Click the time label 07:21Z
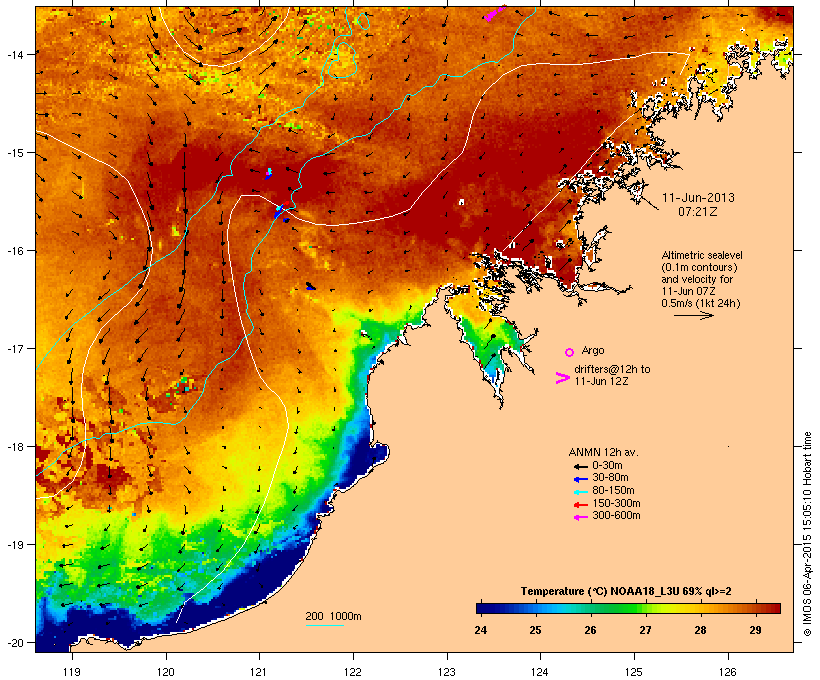The width and height of the screenshot is (820, 680). 698,212
